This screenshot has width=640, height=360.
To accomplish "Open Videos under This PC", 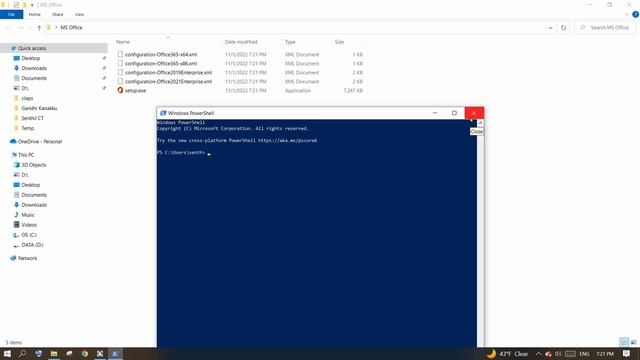I will tap(29, 225).
